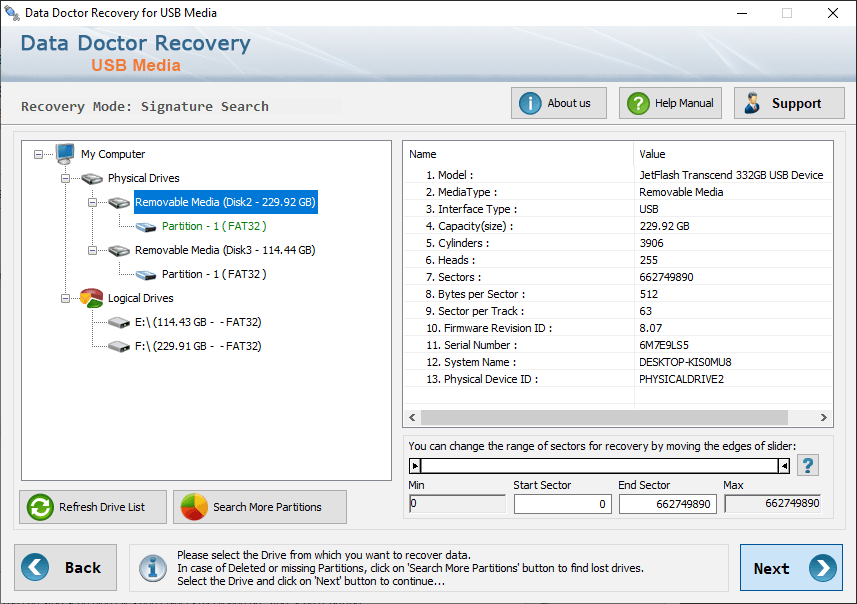This screenshot has height=604, width=857.
Task: Click the F:\ logical drive icon
Action: pyautogui.click(x=119, y=347)
